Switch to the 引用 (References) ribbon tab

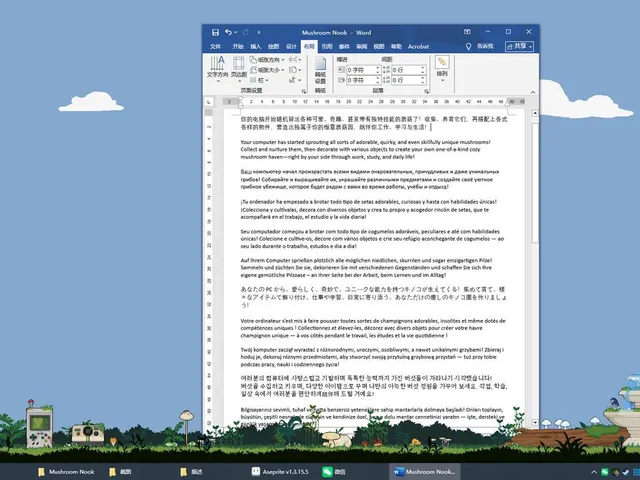pos(327,47)
